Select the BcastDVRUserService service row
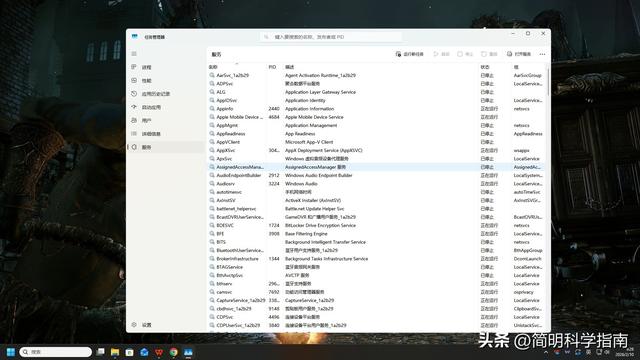This screenshot has height=360, width=640. point(376,217)
